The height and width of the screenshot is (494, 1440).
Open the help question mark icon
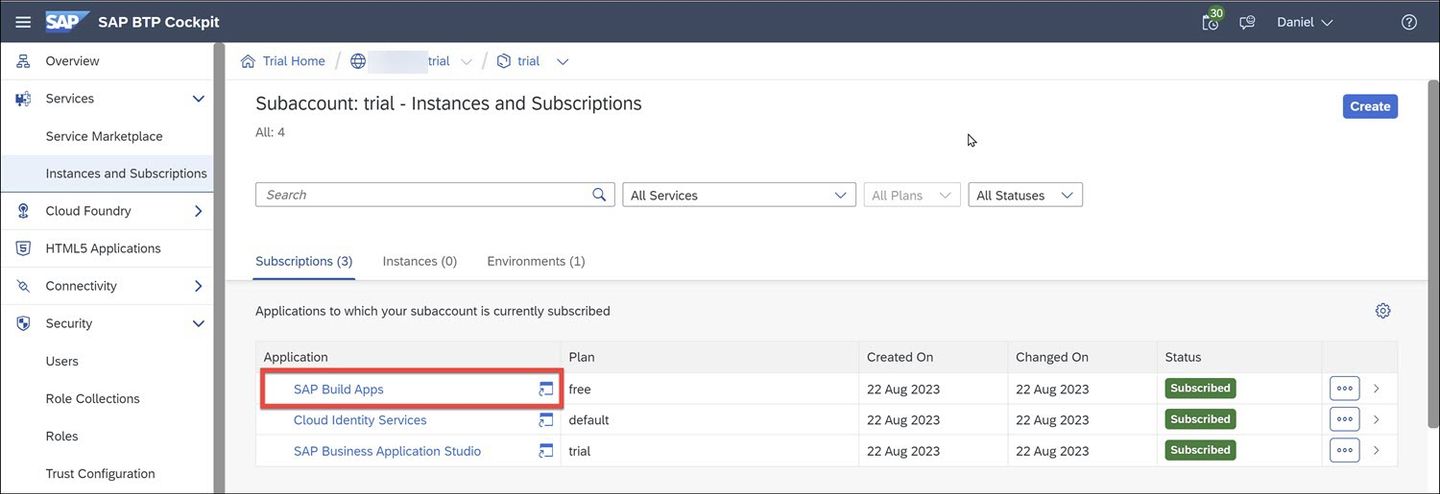coord(1409,22)
